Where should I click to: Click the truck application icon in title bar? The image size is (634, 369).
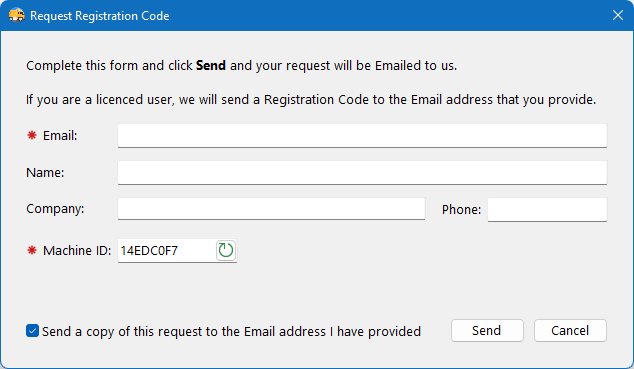(x=17, y=15)
